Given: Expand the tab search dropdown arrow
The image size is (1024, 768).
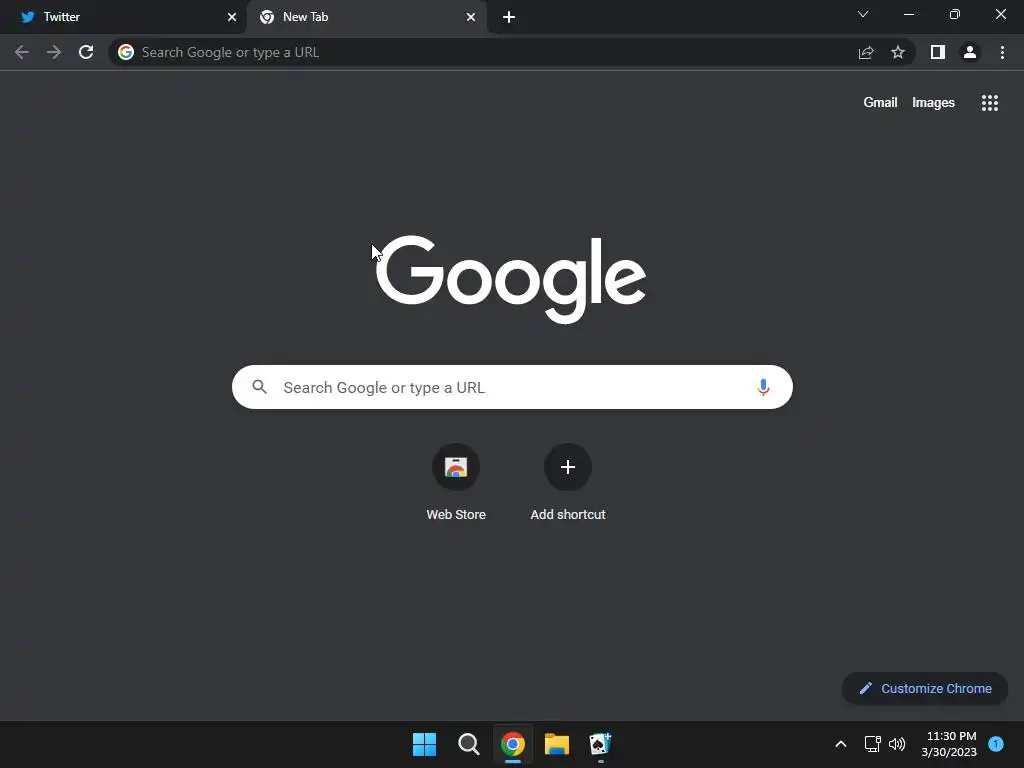Looking at the screenshot, I should [863, 14].
